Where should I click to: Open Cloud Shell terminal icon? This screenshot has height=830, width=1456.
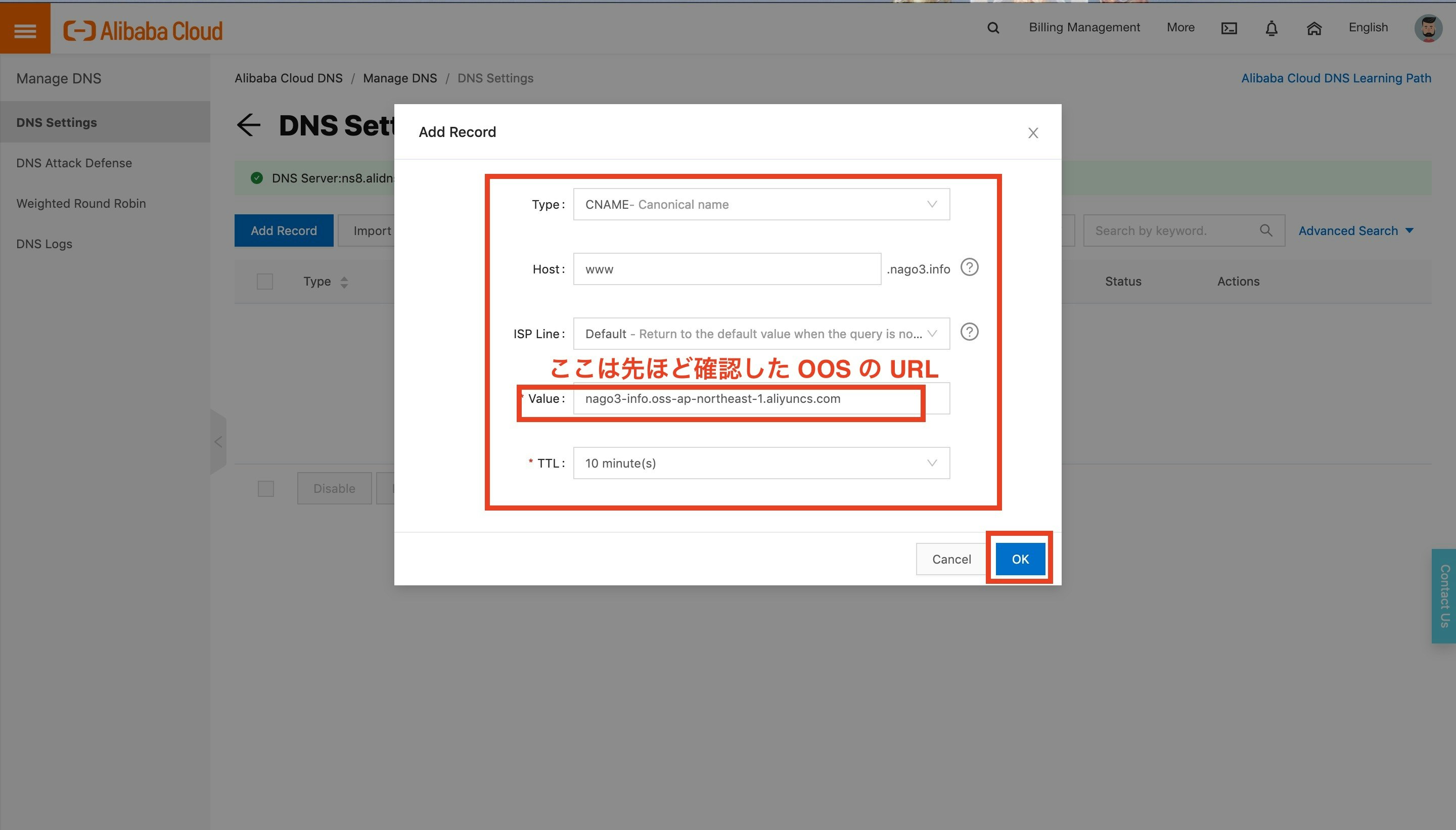[1229, 28]
